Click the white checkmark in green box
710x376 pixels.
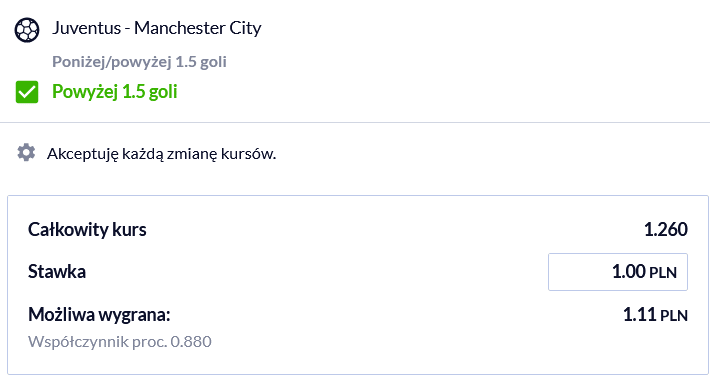coord(27,92)
